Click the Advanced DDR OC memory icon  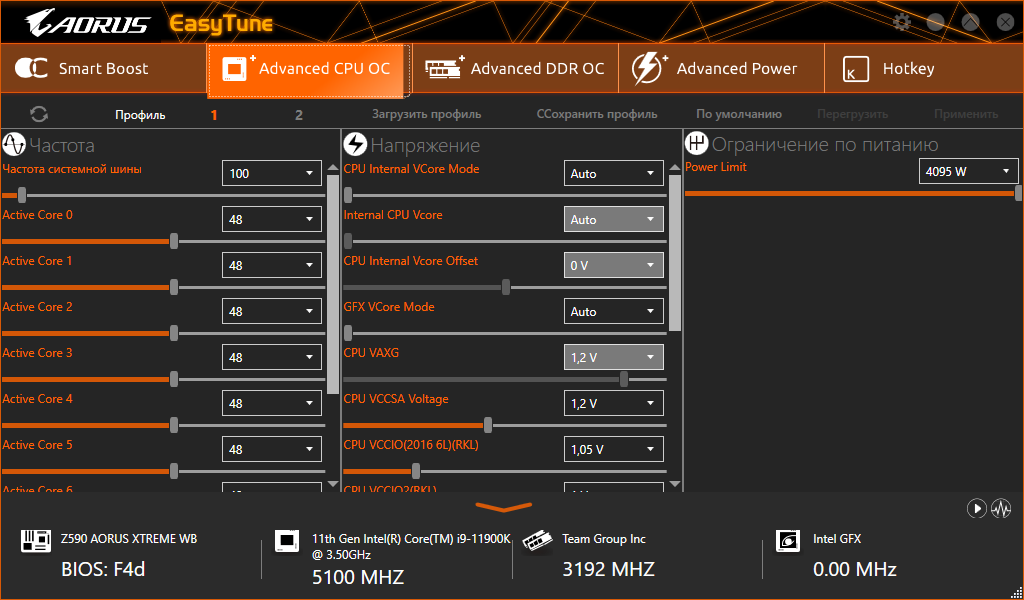[444, 67]
